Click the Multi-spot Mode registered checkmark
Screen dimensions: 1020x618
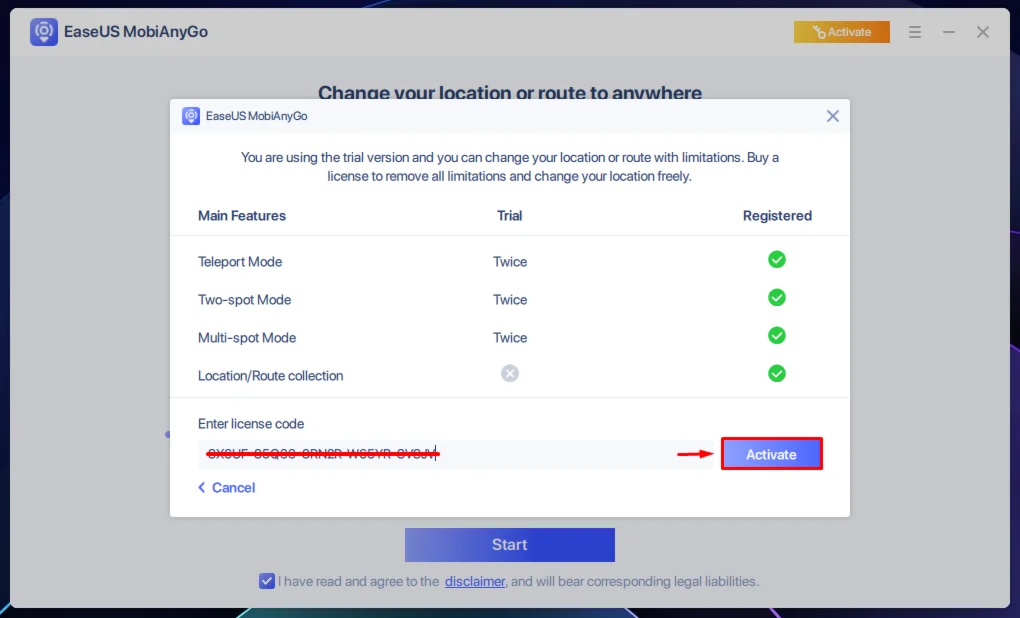pos(777,336)
